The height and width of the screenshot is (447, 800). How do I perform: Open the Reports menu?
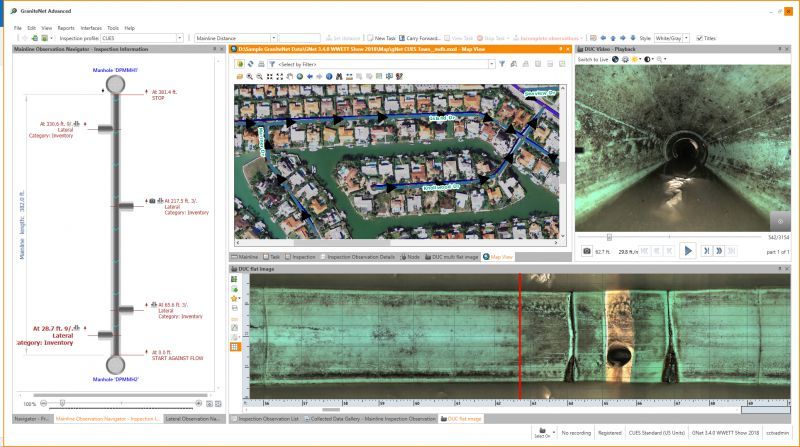(65, 28)
